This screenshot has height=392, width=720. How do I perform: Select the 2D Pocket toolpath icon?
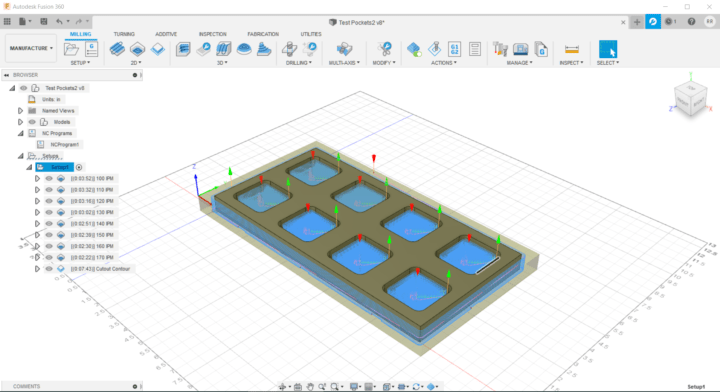pyautogui.click(x=137, y=49)
